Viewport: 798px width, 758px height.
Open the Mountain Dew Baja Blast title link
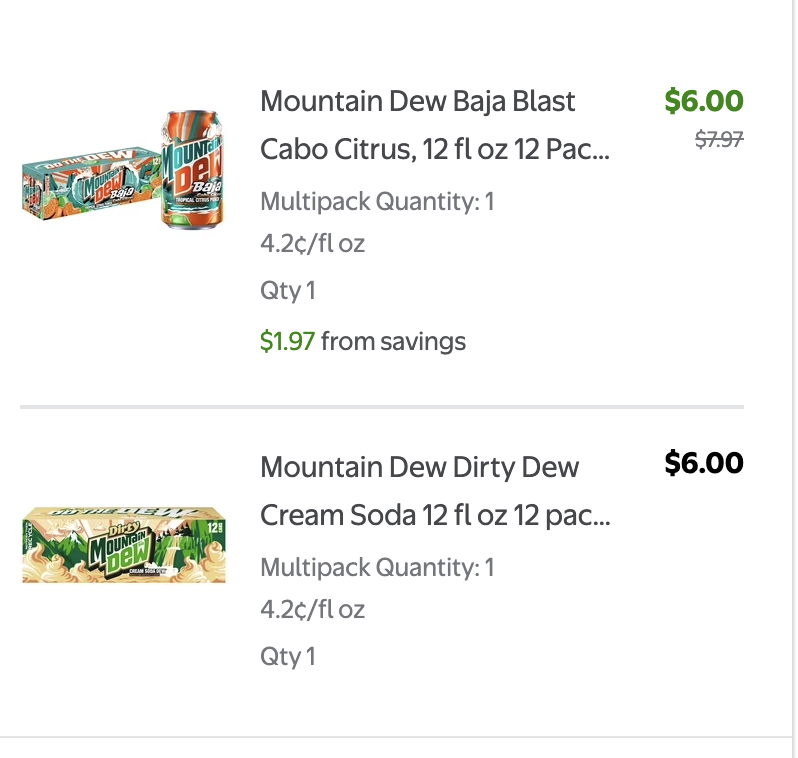418,101
